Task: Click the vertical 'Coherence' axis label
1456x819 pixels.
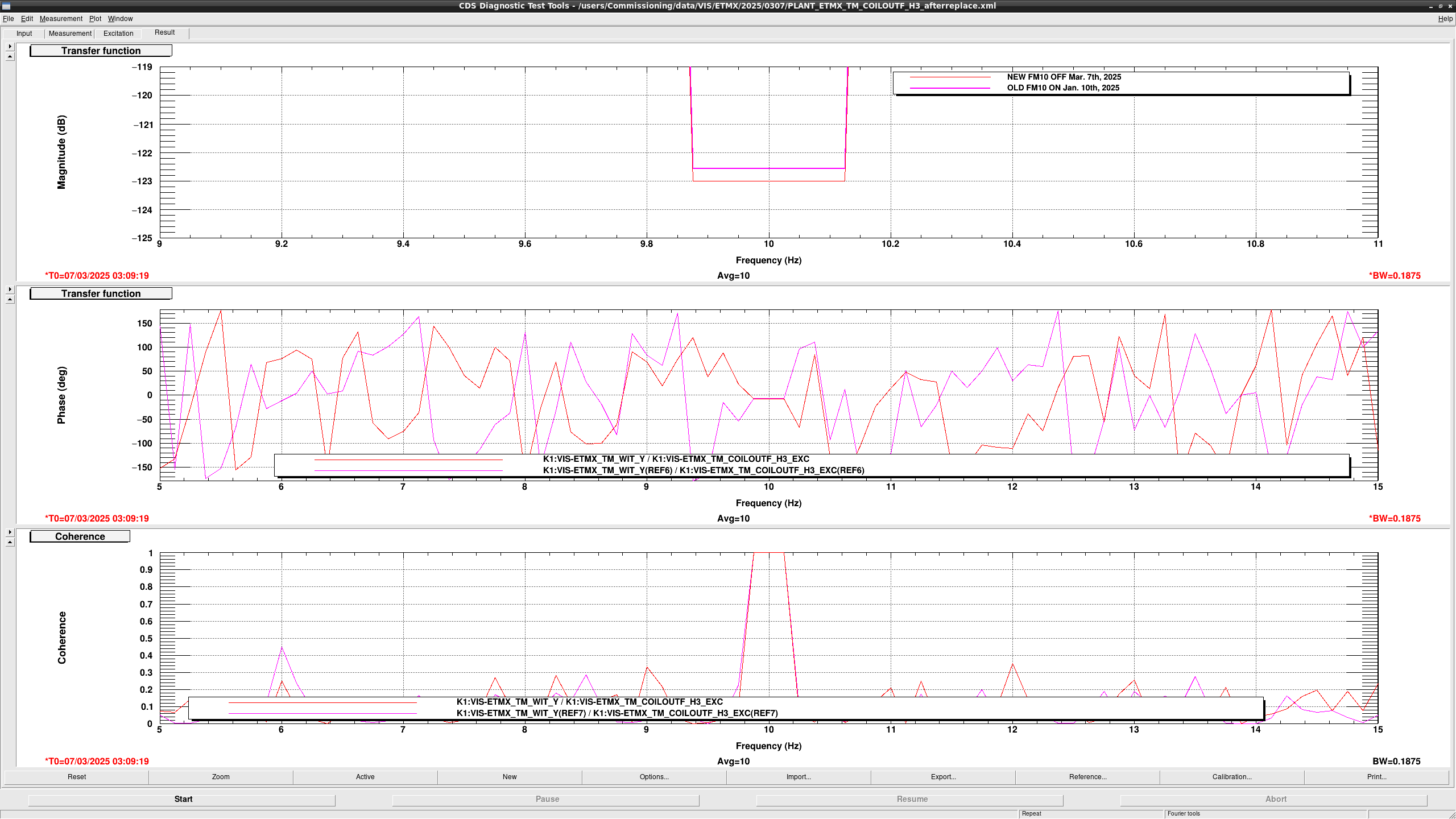Action: click(x=61, y=638)
